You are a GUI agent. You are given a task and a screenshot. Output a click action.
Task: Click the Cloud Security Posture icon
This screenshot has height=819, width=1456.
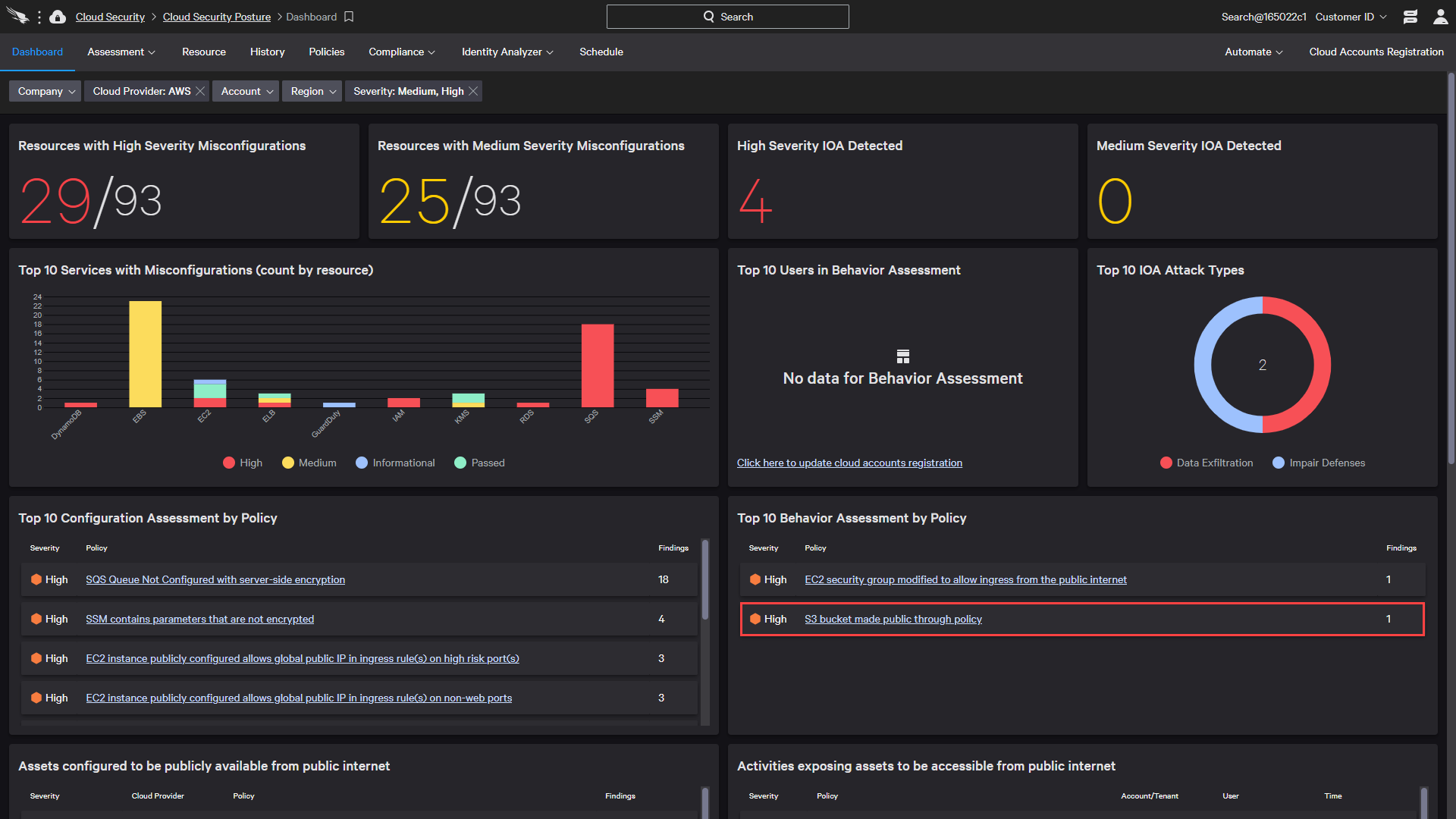point(57,16)
